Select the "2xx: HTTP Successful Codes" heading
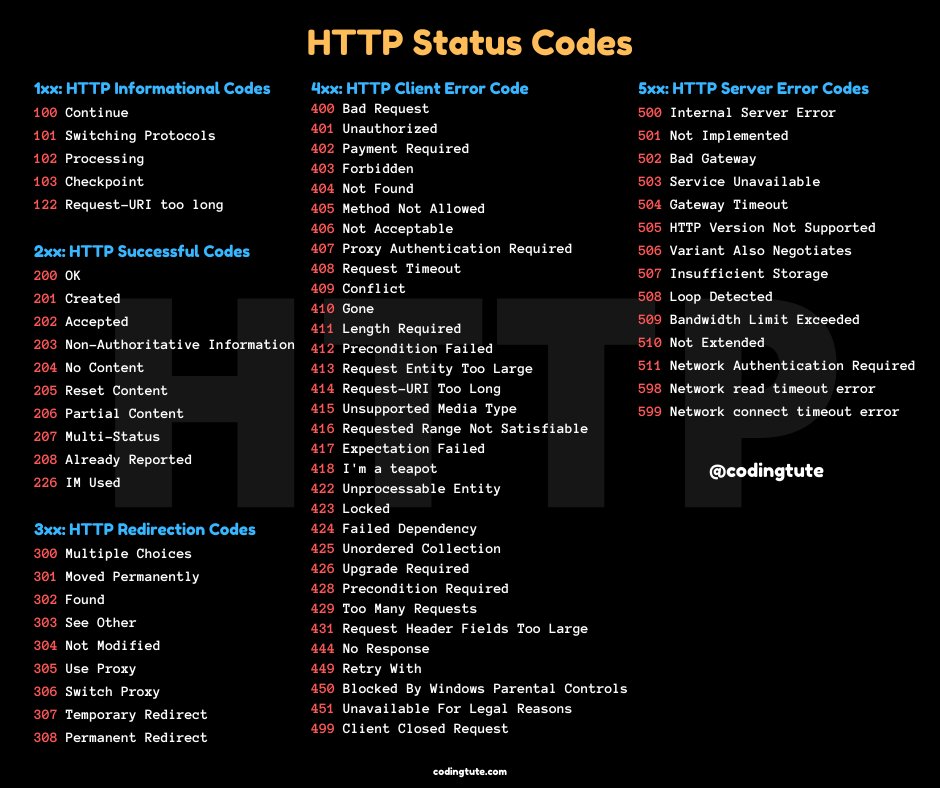This screenshot has height=788, width=940. [x=141, y=251]
